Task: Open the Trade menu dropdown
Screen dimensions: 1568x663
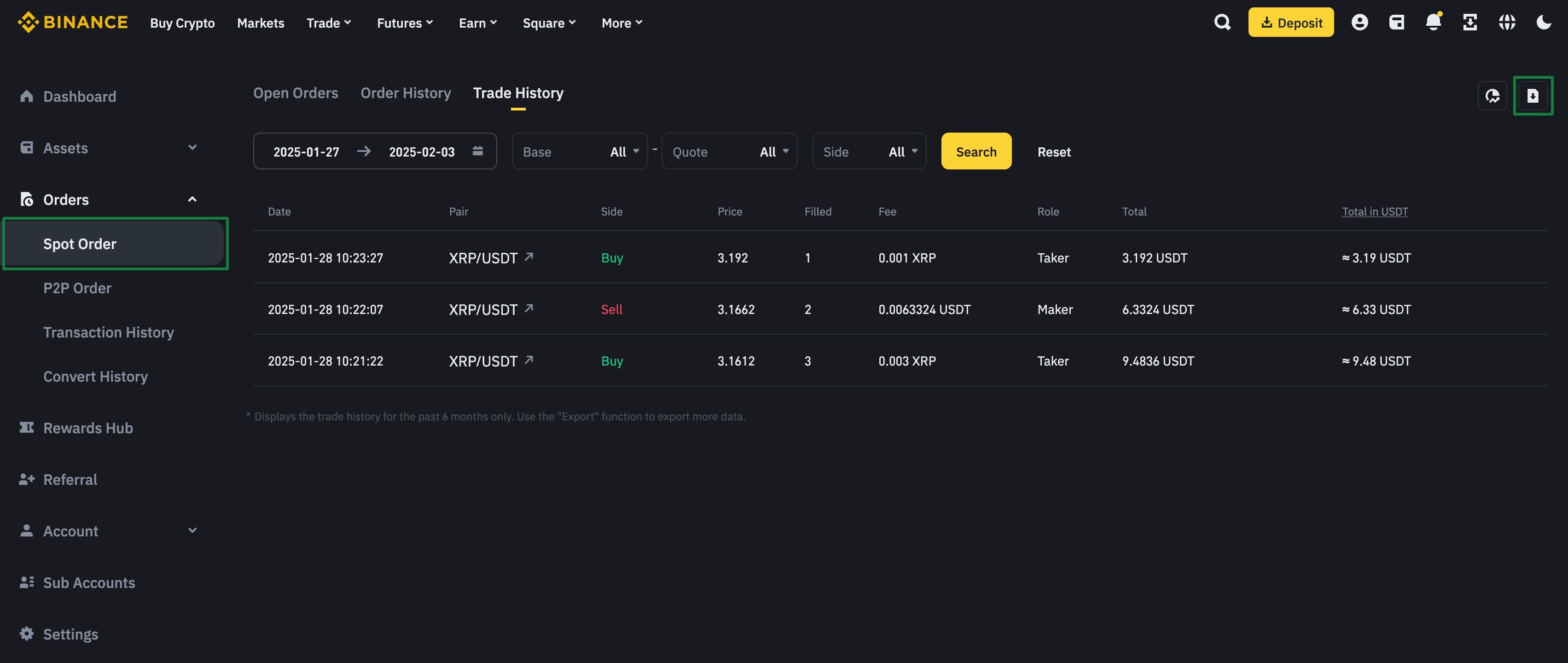Action: (x=329, y=23)
